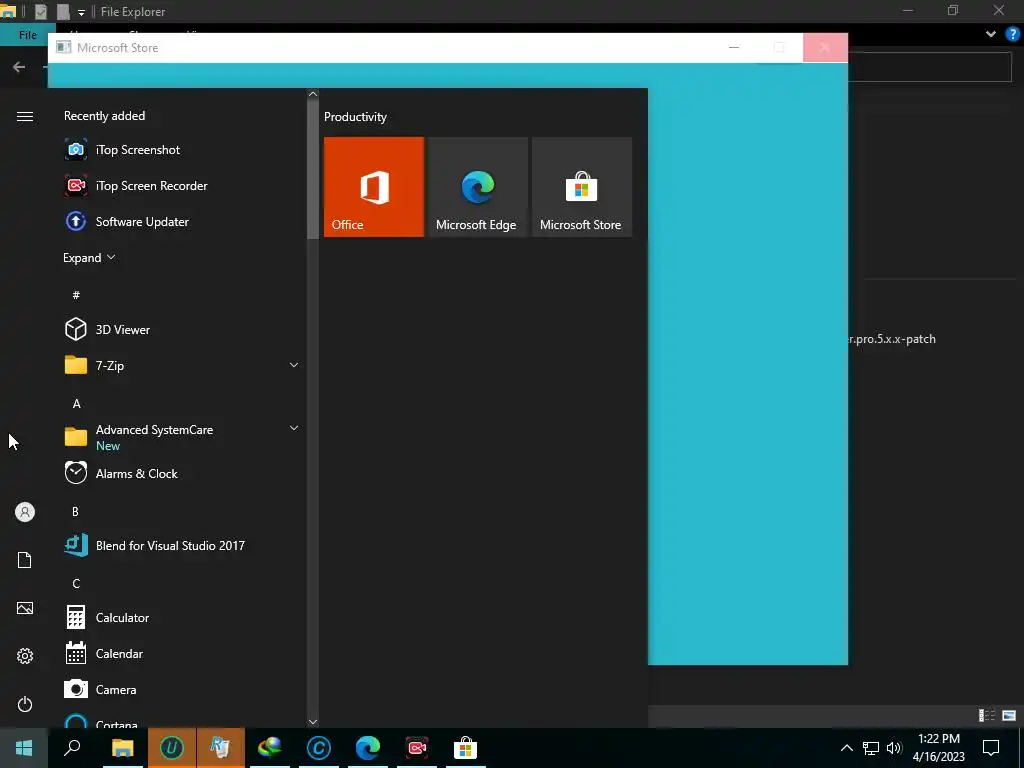Click the iTop Screen Recorder taskbar icon
Screen dimensions: 1024x768
point(417,748)
